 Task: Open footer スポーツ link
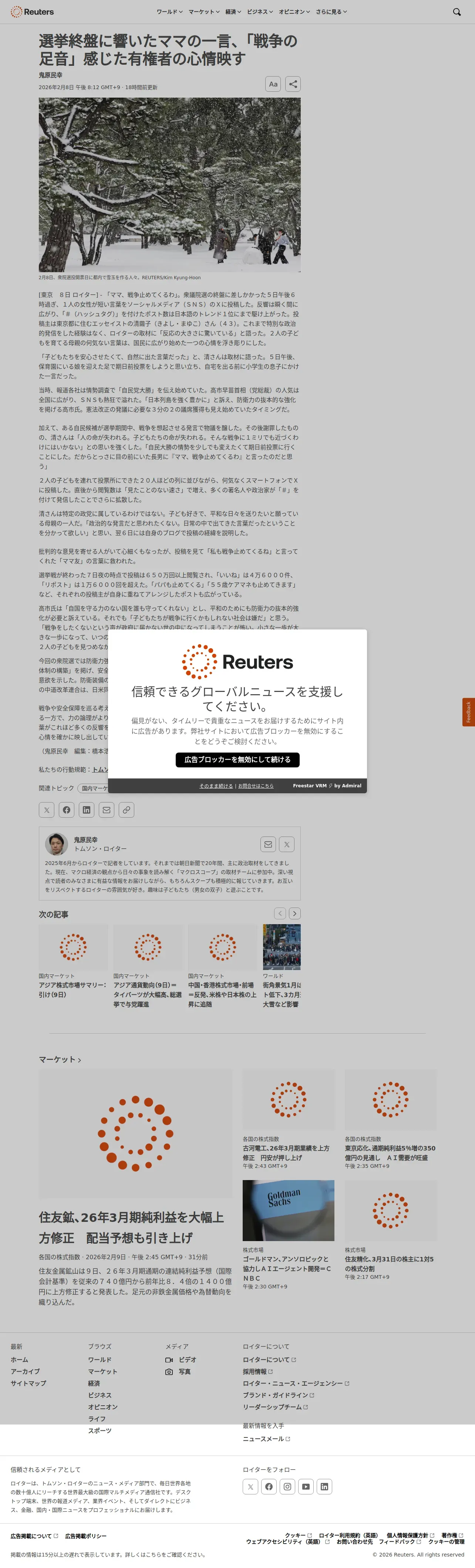(100, 1430)
